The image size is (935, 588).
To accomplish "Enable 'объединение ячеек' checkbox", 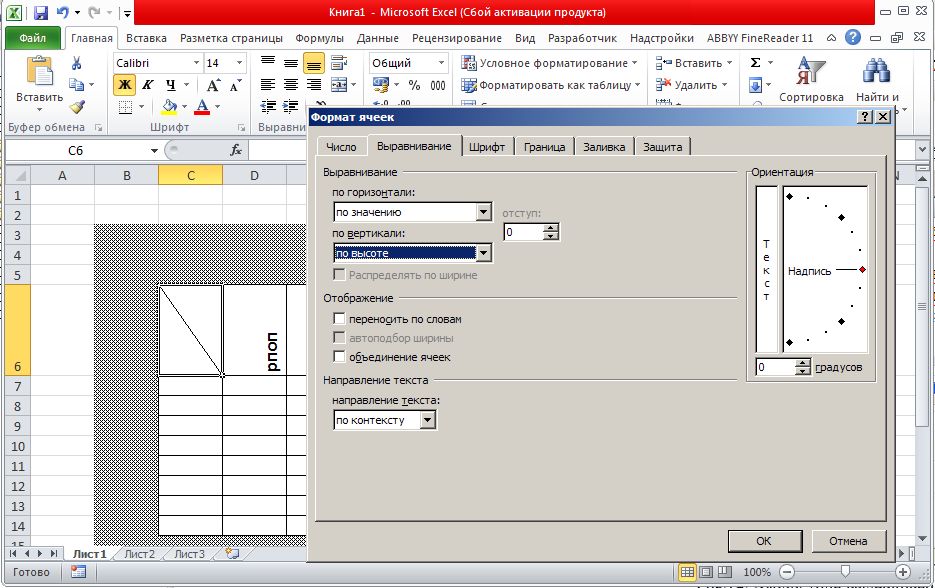I will point(339,357).
